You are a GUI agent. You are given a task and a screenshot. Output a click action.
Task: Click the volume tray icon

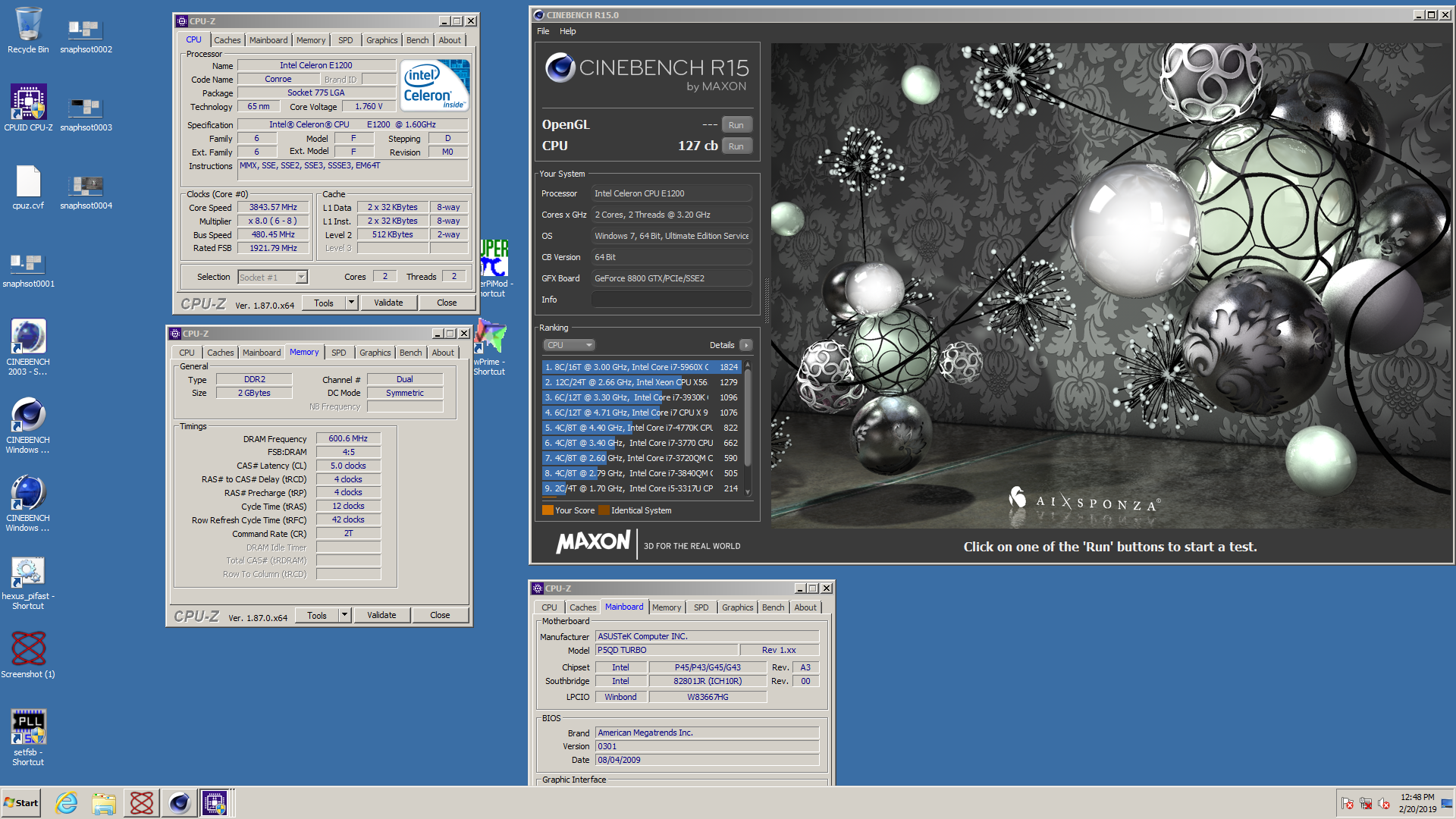(x=1384, y=803)
